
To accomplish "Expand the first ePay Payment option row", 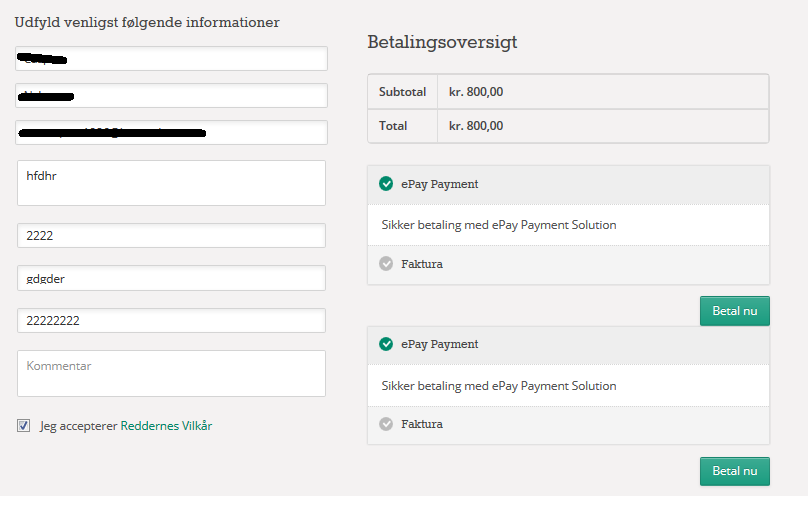I will pos(568,185).
